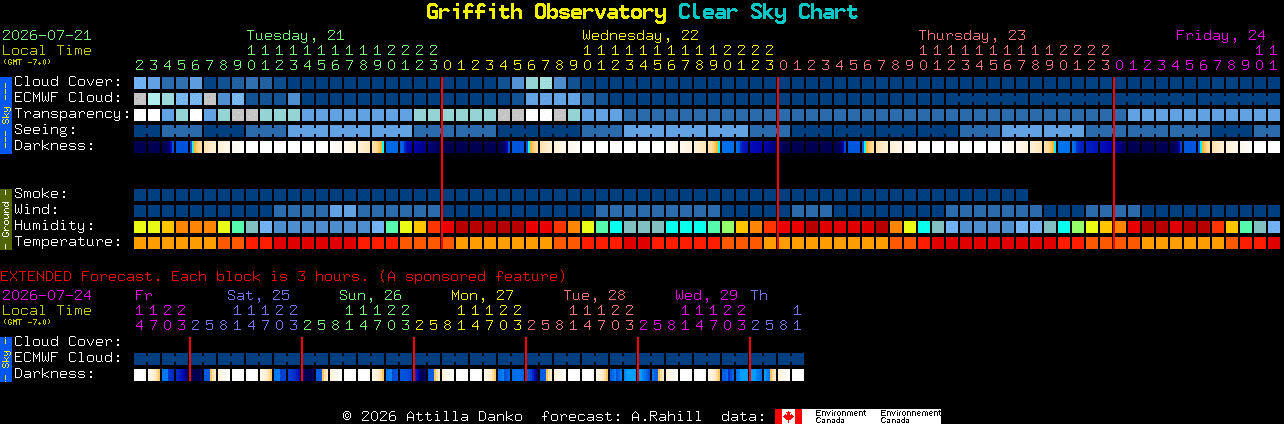1284x424 pixels.
Task: Select the 2026-07-21 date label
Action: coord(46,35)
